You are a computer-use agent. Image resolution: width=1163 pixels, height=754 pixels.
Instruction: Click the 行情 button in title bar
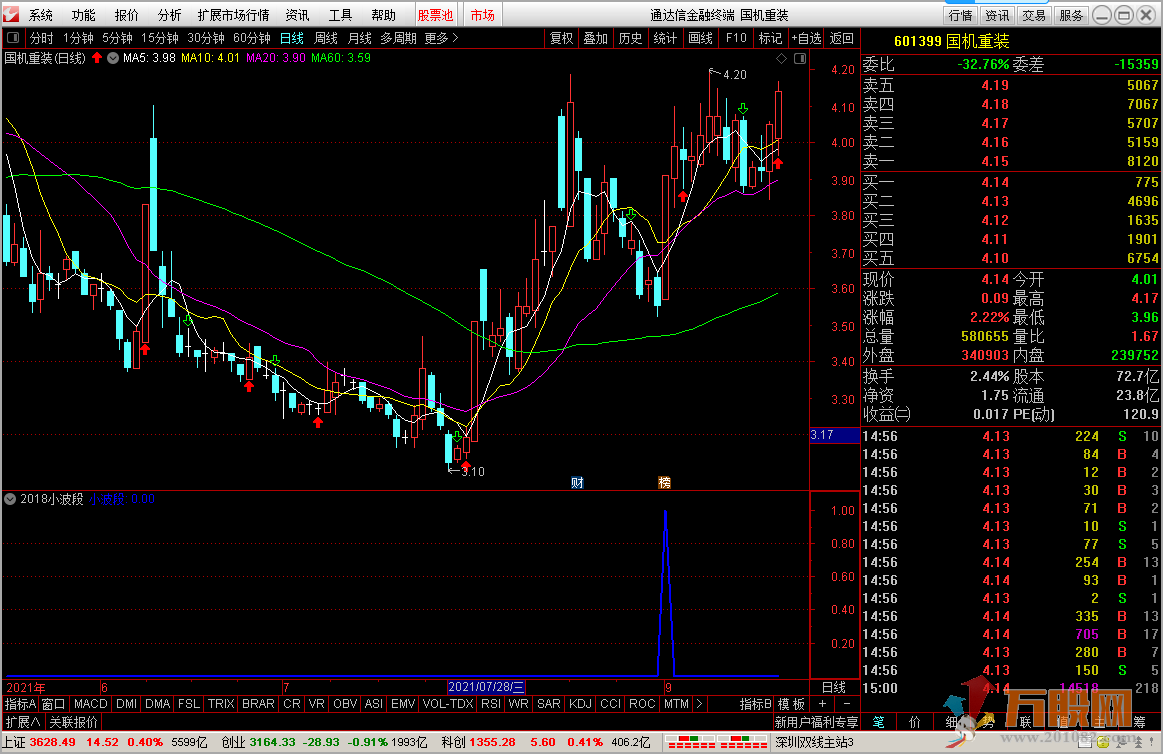point(961,15)
